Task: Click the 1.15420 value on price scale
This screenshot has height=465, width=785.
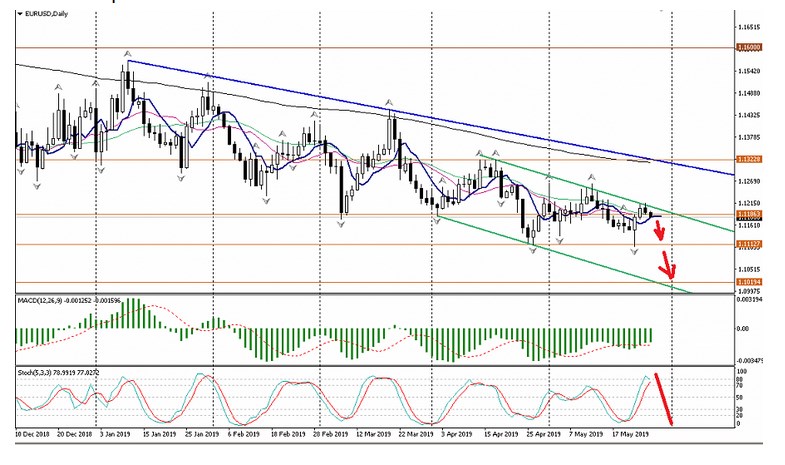Action: pyautogui.click(x=748, y=71)
